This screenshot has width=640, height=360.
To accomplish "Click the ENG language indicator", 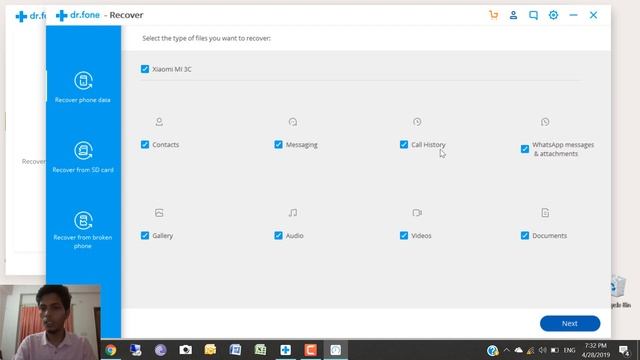I will (x=569, y=350).
